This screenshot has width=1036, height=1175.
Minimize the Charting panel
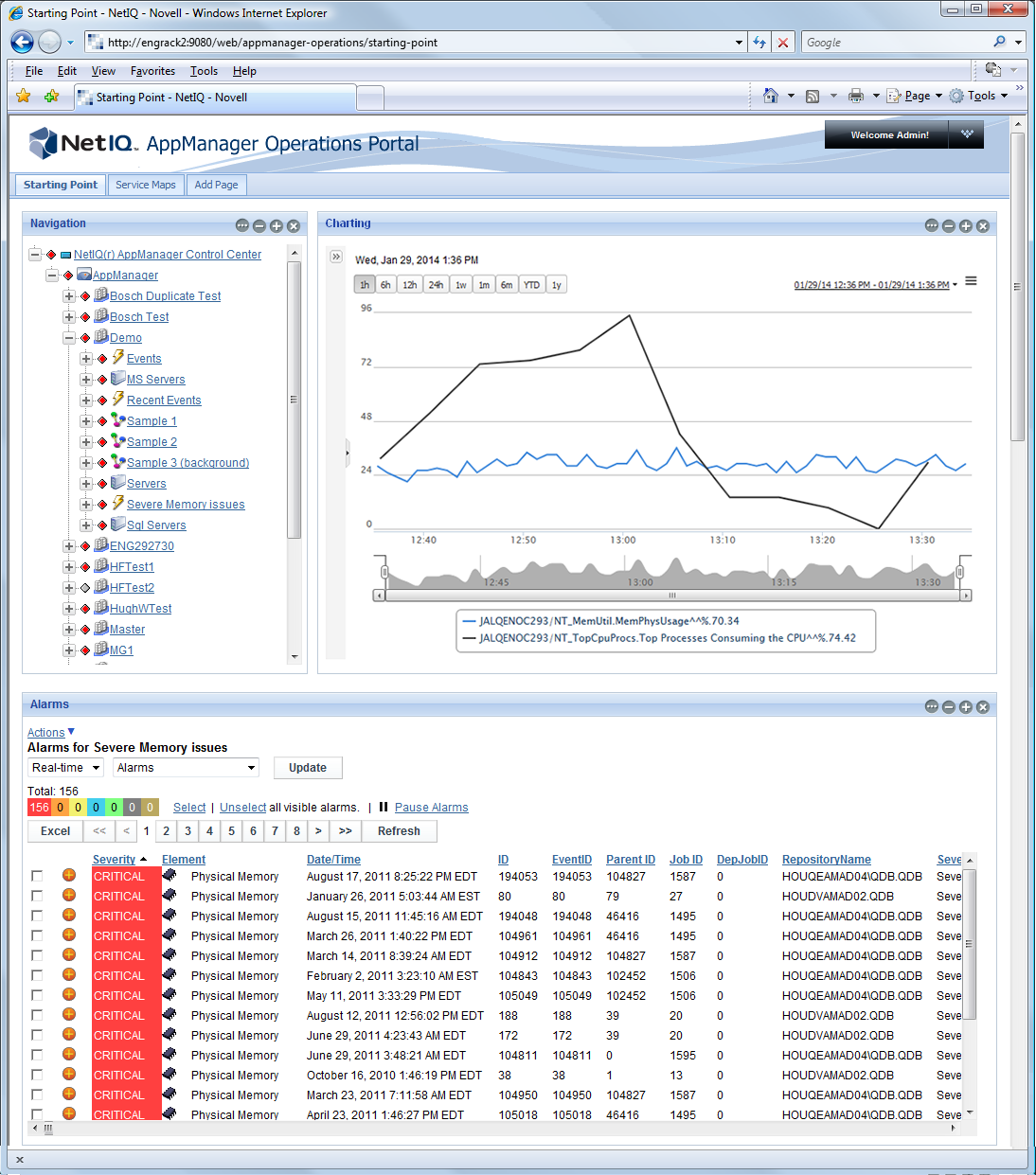[x=949, y=225]
